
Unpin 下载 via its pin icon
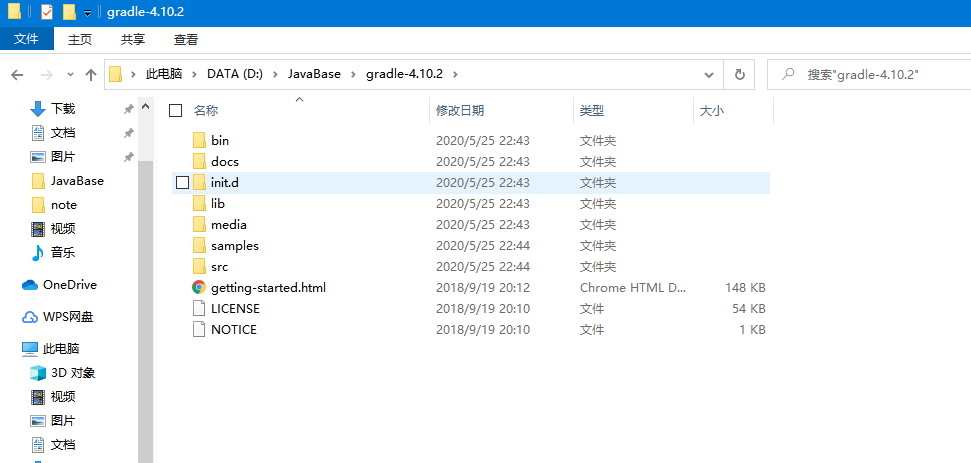[x=128, y=110]
